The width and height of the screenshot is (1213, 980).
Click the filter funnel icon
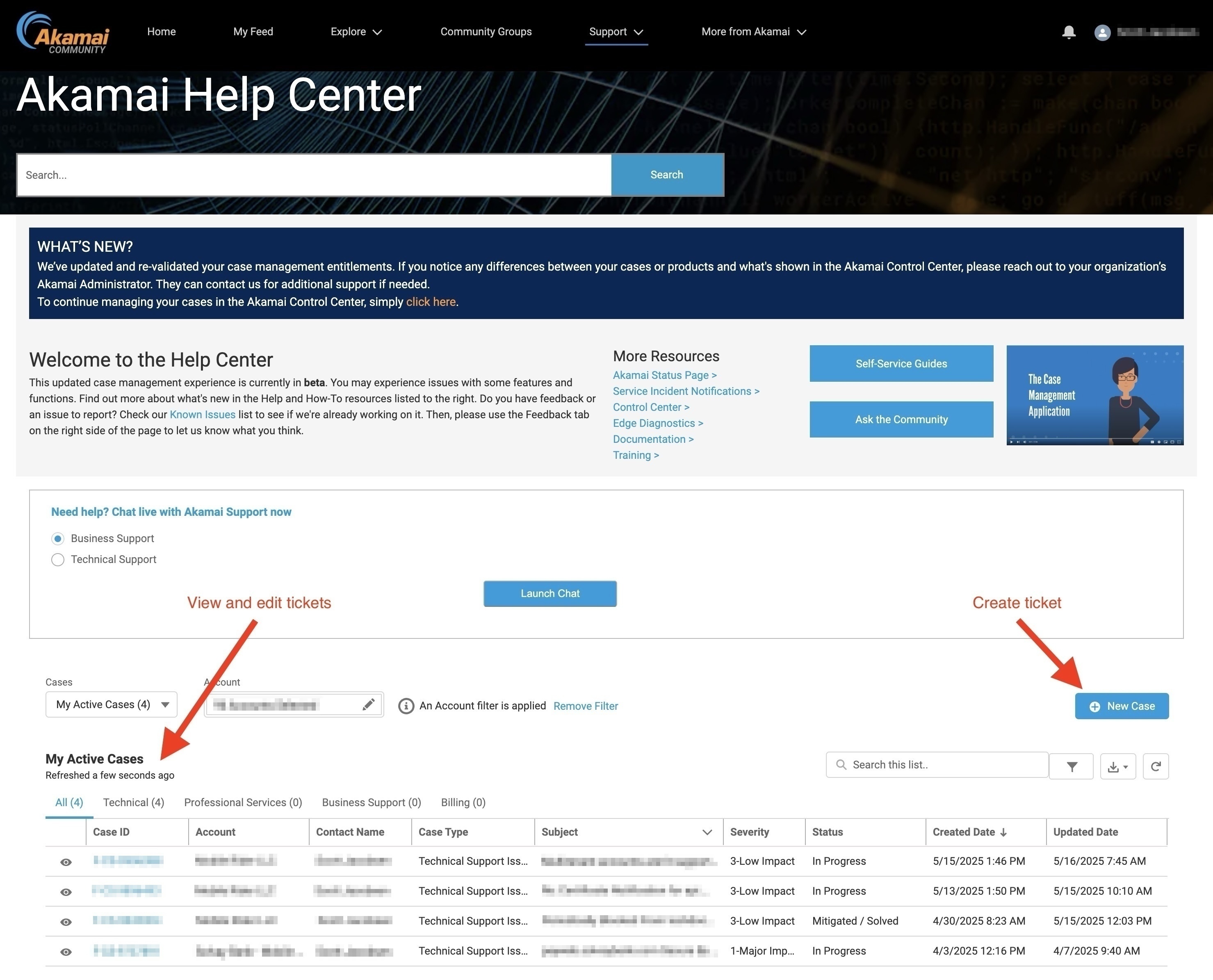coord(1072,766)
